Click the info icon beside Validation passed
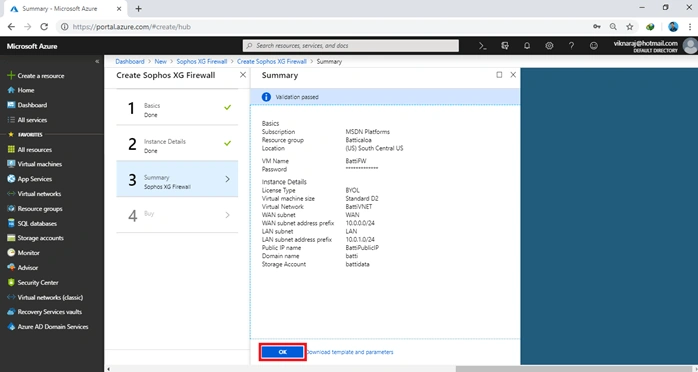This screenshot has width=698, height=372. [266, 97]
